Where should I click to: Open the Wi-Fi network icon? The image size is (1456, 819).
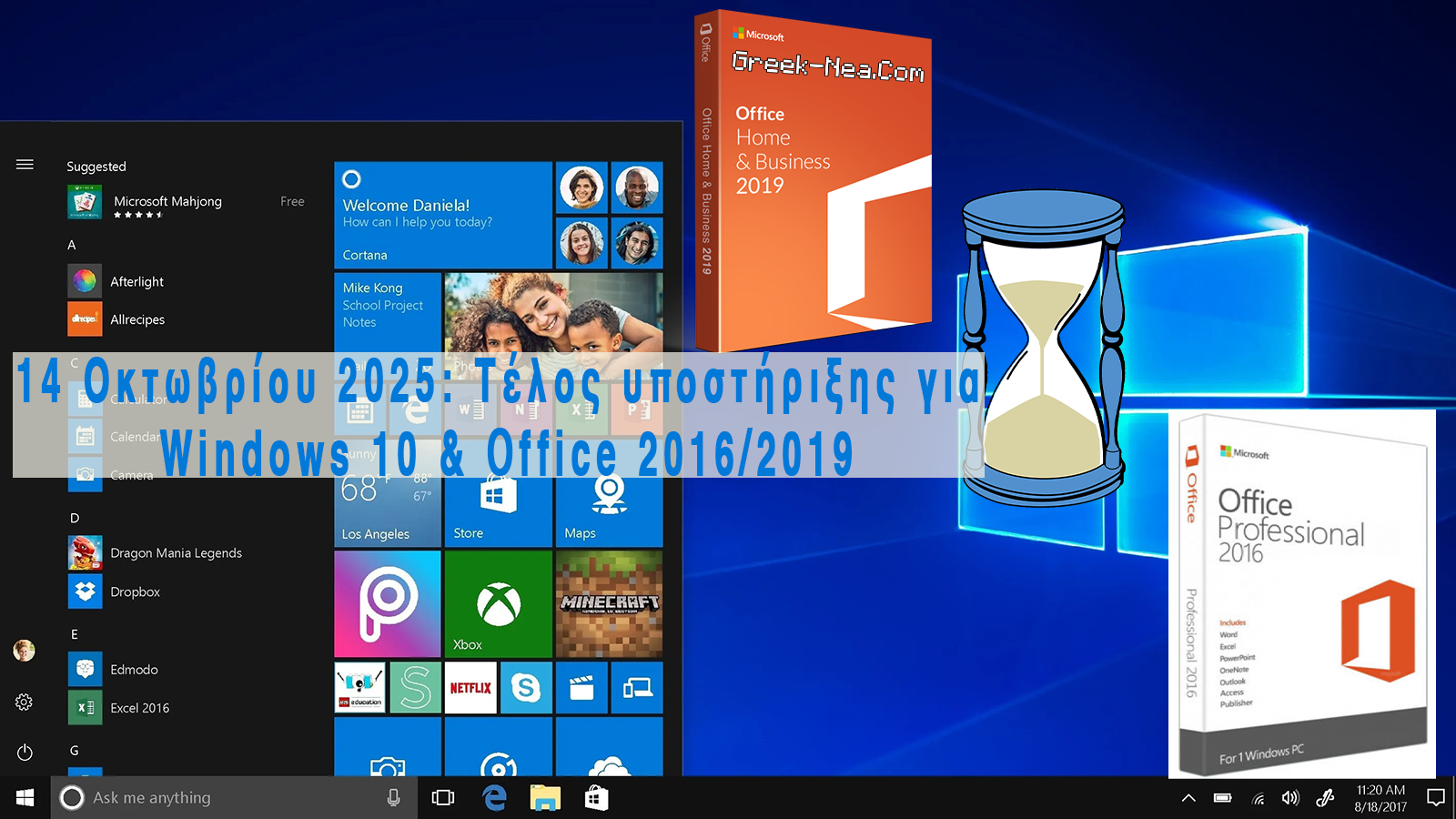[1258, 798]
